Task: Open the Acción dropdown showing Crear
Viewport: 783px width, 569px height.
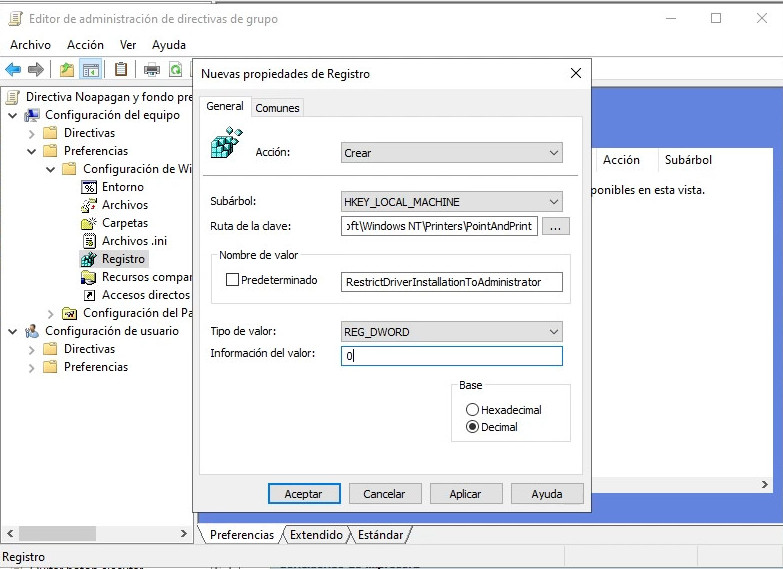Action: (x=452, y=153)
